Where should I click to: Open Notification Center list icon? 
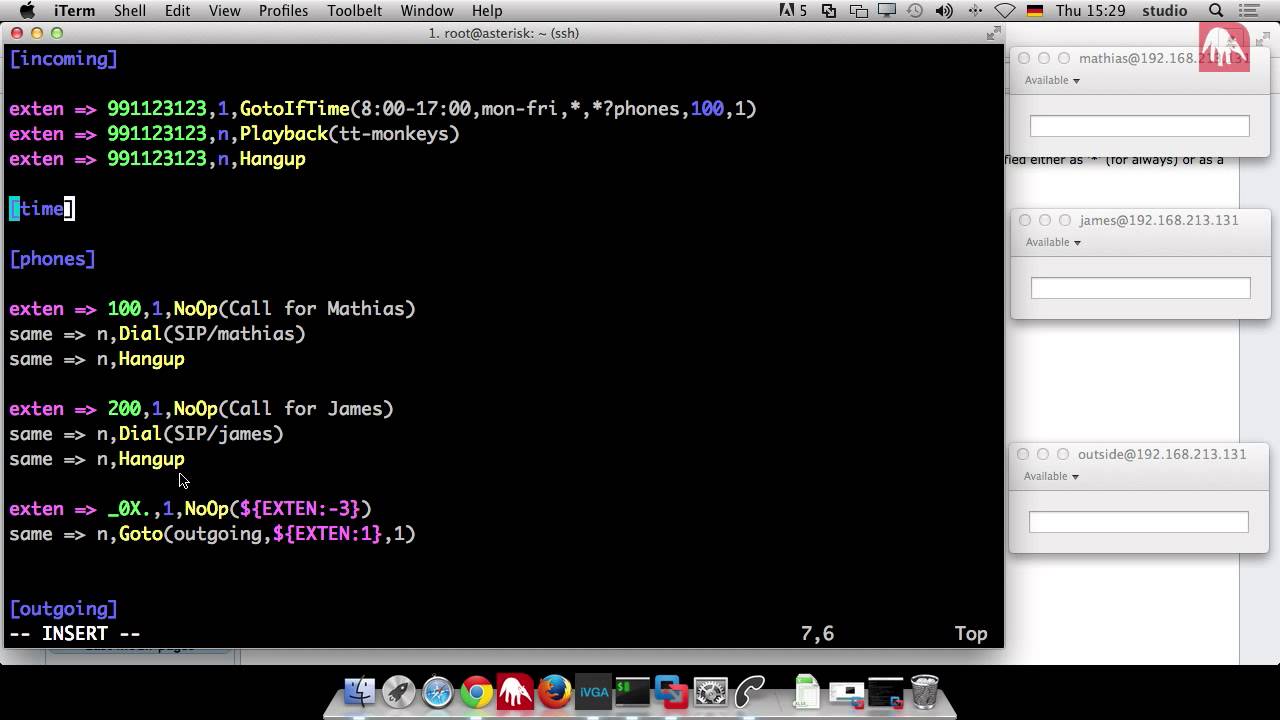(x=1249, y=11)
